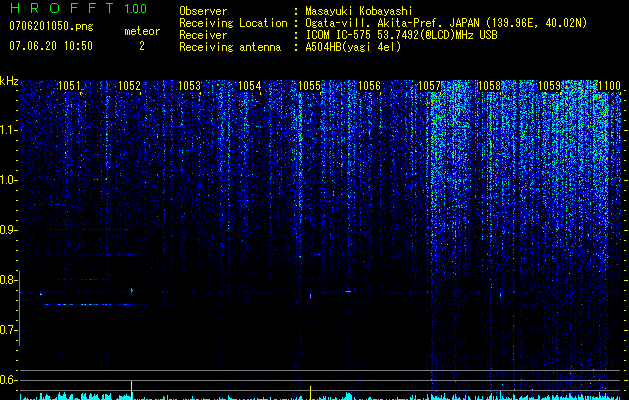Click the cyan power level graph at bottom
This screenshot has width=629, height=400.
[x=321, y=396]
